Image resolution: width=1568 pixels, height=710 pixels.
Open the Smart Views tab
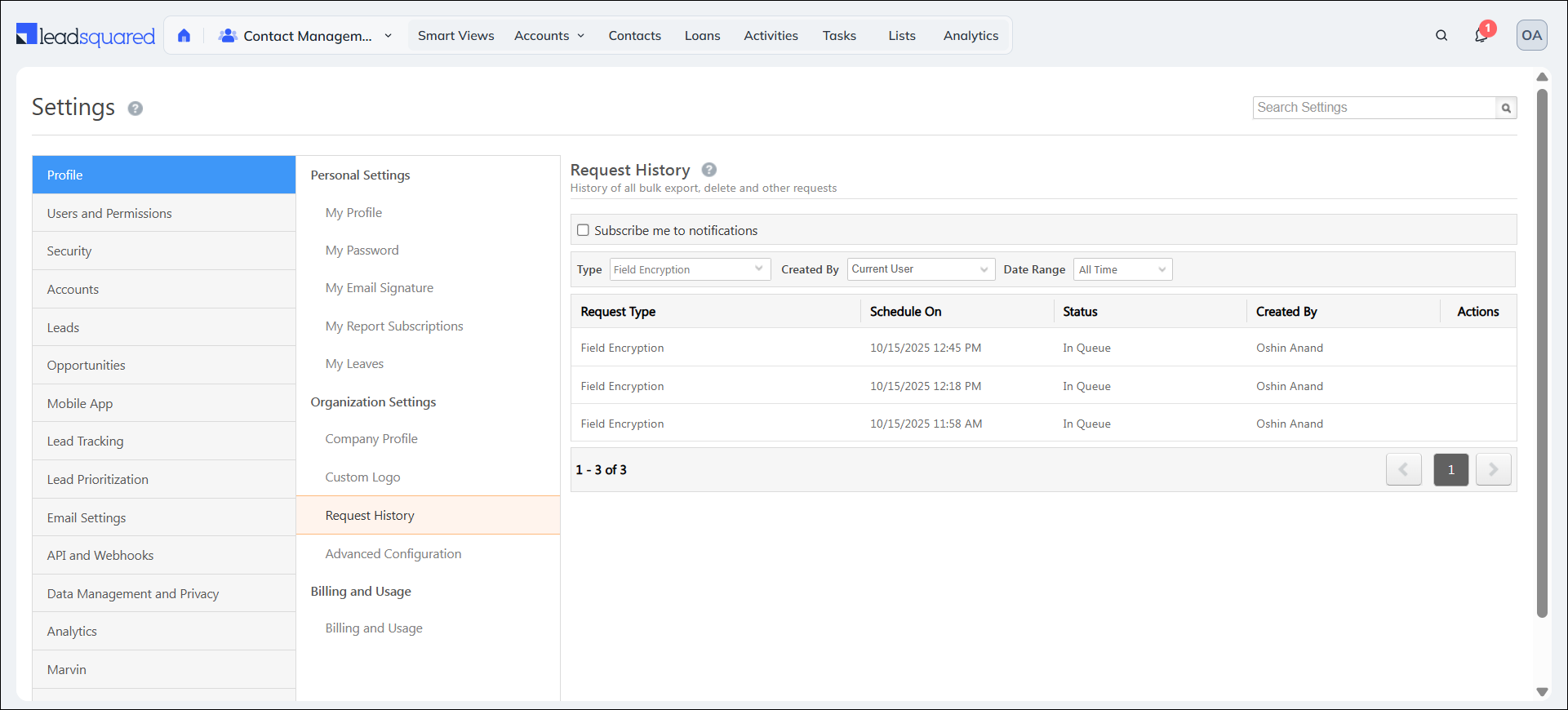tap(455, 36)
